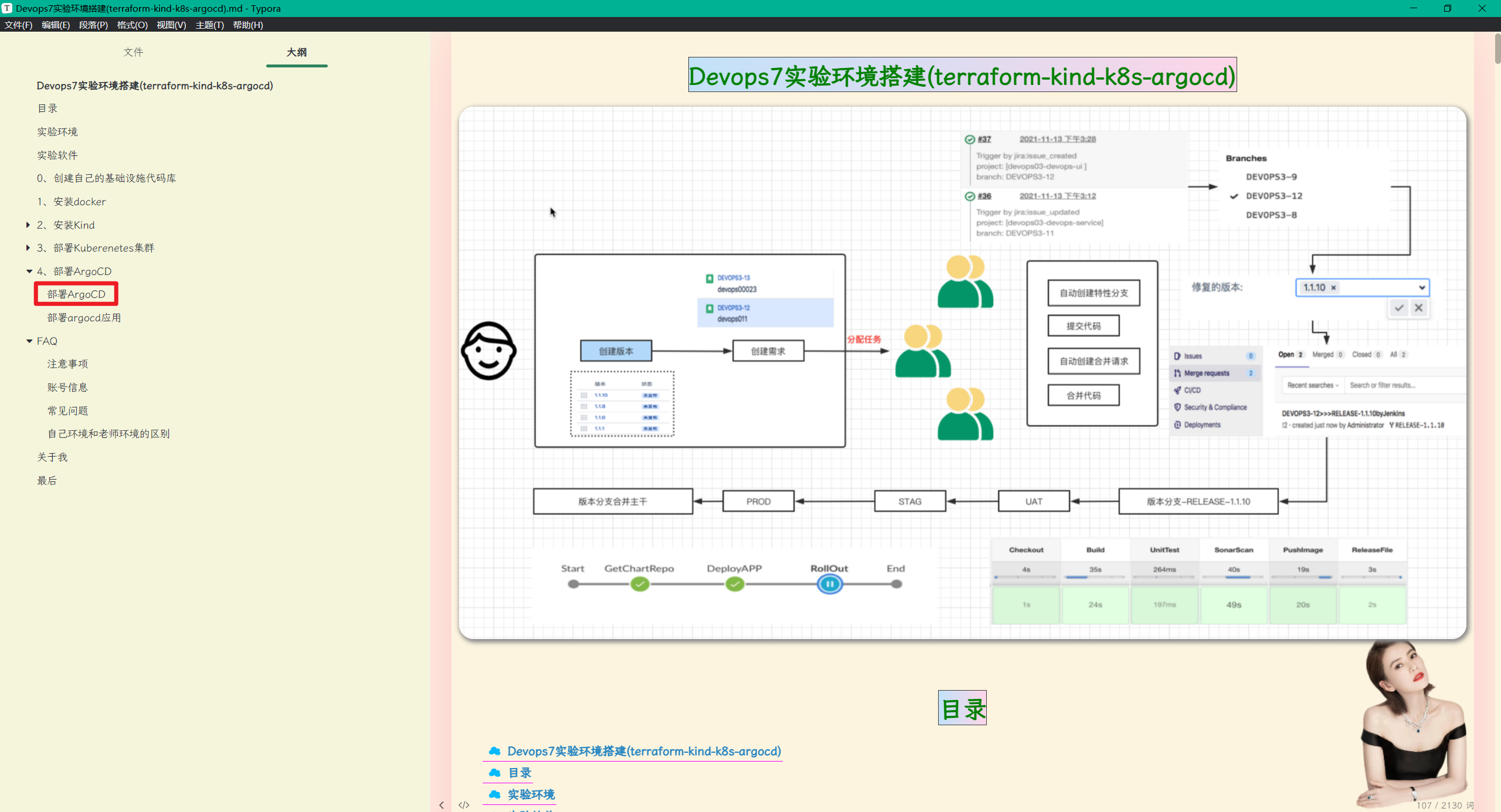Open the 编辑(E) menu
This screenshot has height=812, width=1501.
(56, 25)
